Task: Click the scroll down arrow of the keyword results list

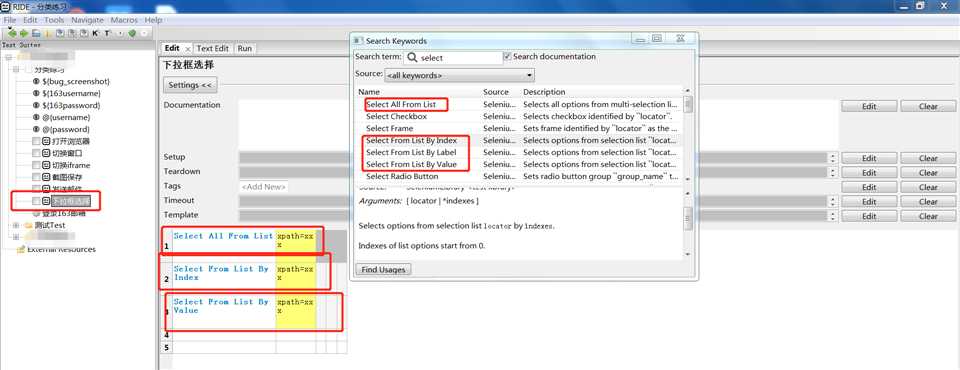Action: coord(688,178)
